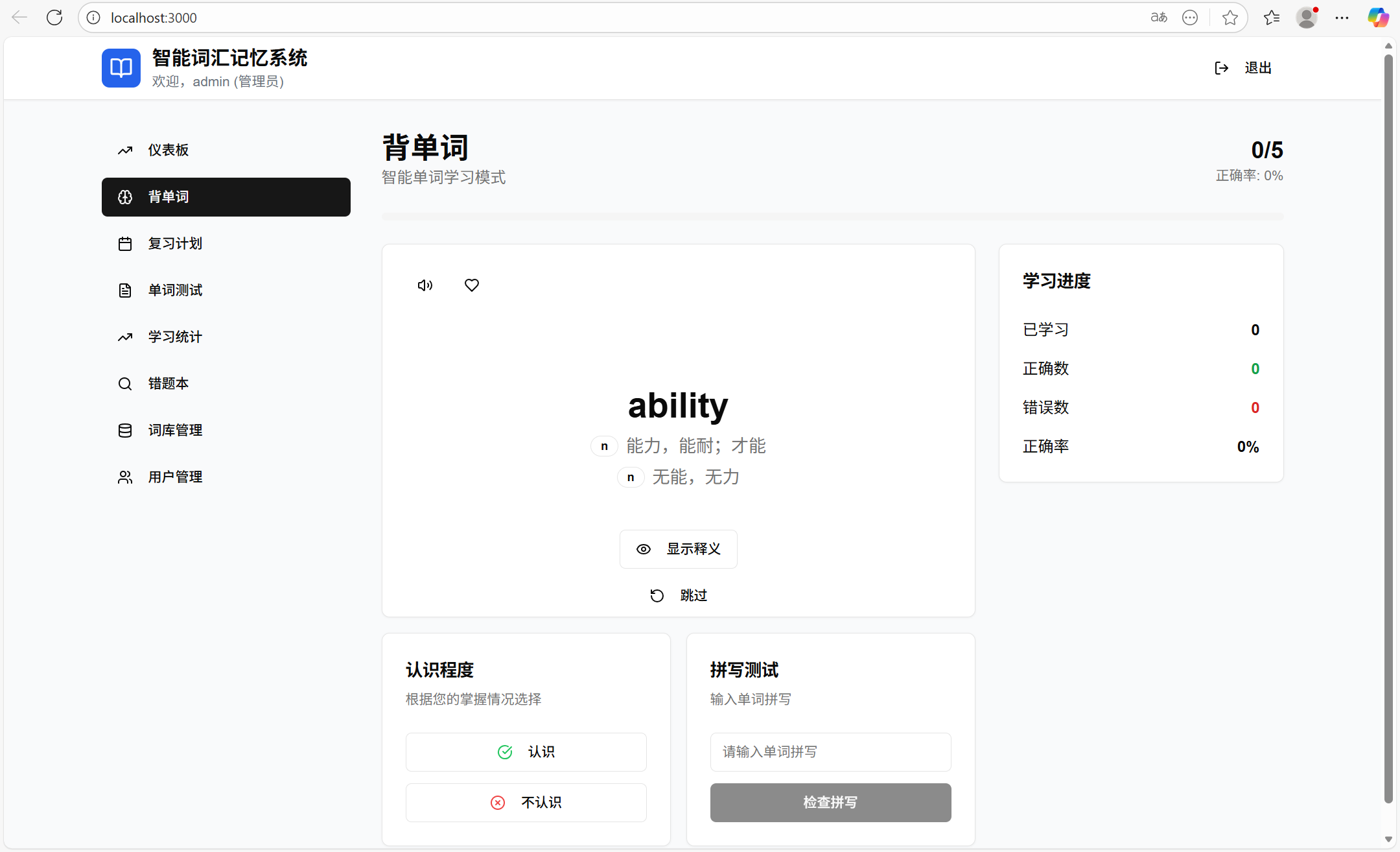The height and width of the screenshot is (852, 1400).
Task: Select 不认识 to mark word unknown
Action: 526,802
